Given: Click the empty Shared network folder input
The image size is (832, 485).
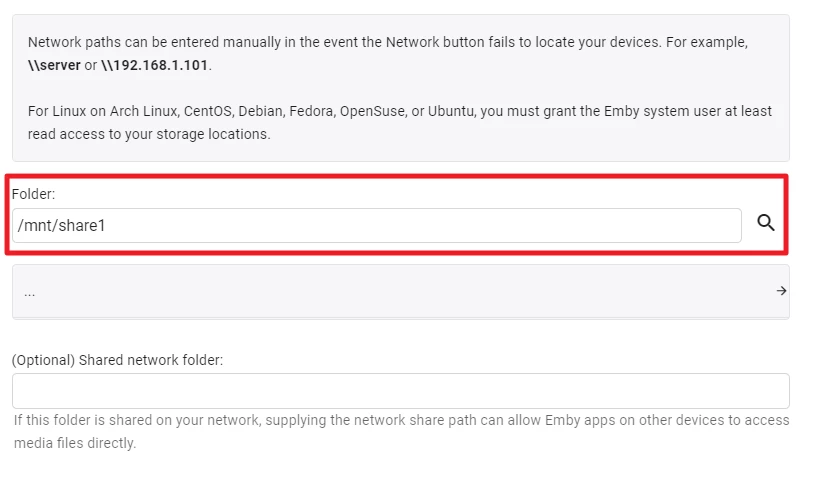Looking at the screenshot, I should click(x=400, y=390).
